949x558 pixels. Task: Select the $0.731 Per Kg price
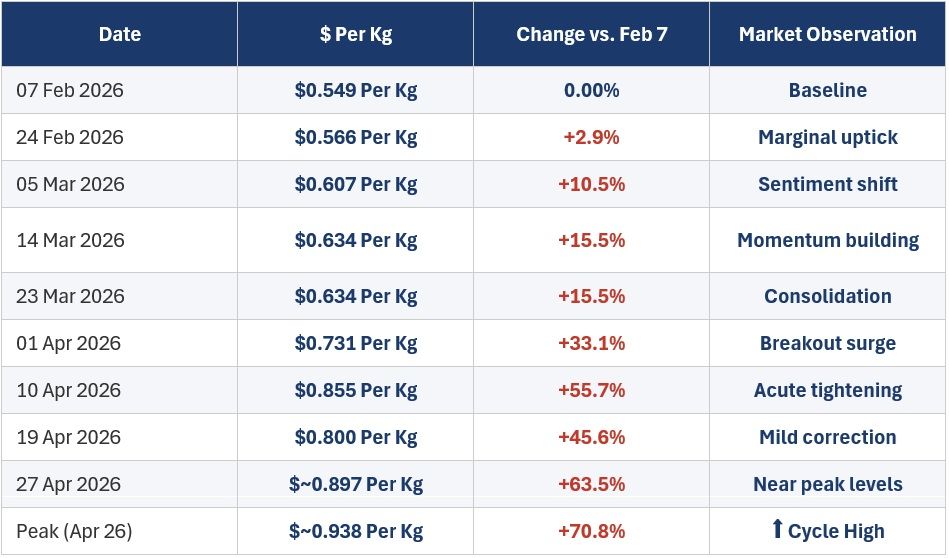[x=355, y=343]
